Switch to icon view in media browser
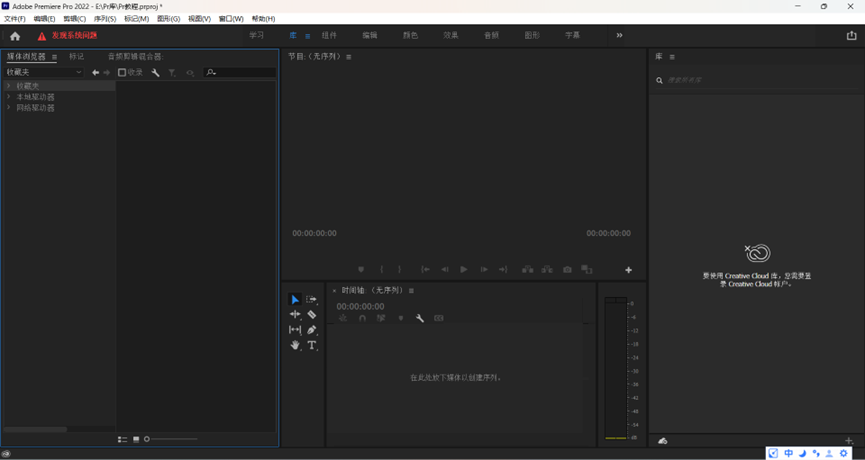The width and height of the screenshot is (865, 460). click(x=136, y=439)
